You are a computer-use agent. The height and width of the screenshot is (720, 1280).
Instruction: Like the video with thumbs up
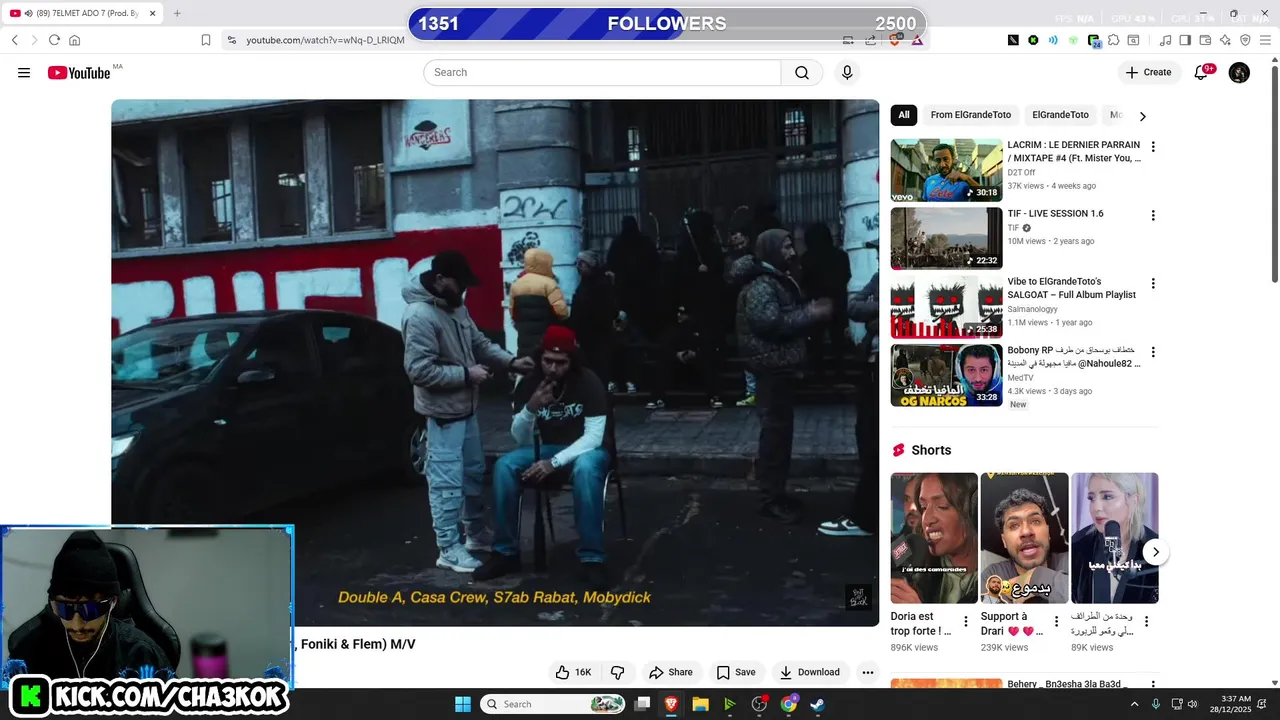[574, 672]
